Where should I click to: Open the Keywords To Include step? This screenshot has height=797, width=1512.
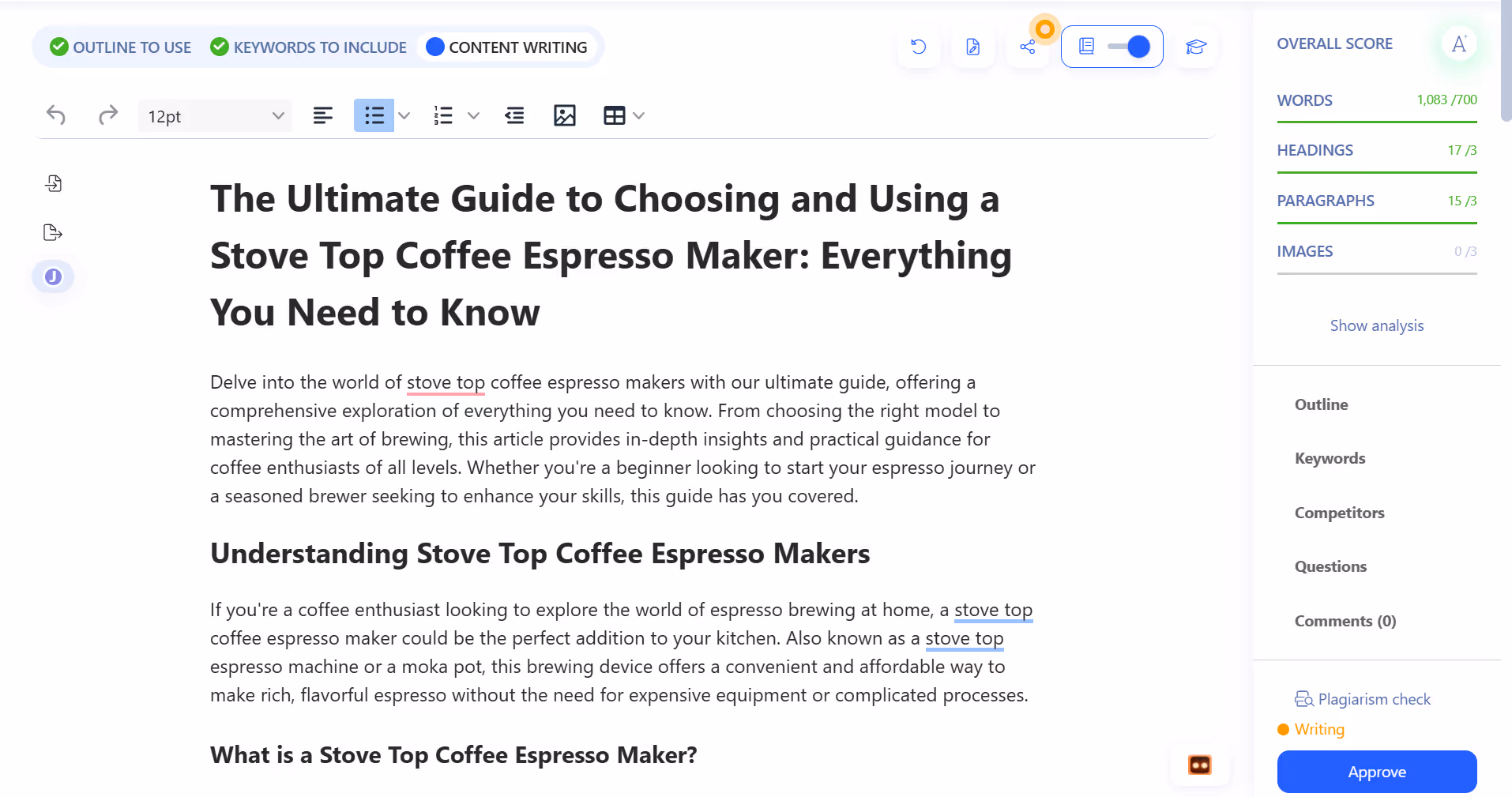[x=308, y=47]
